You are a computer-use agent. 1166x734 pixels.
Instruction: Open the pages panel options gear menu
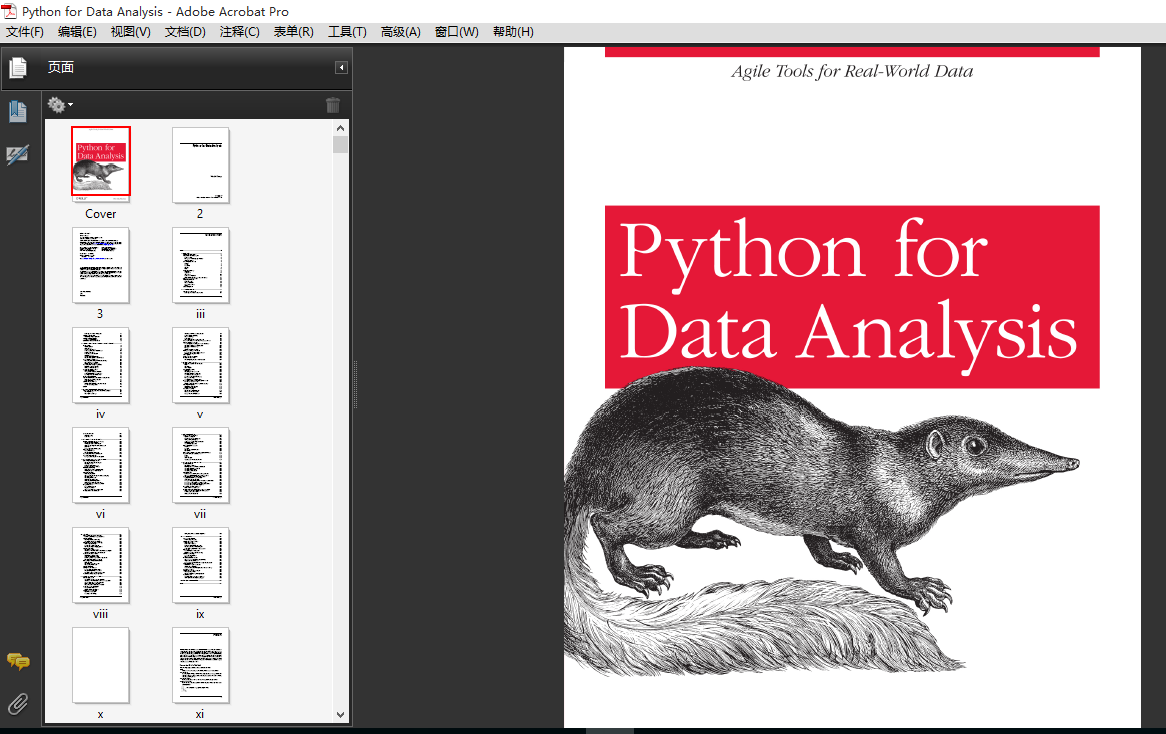(60, 105)
